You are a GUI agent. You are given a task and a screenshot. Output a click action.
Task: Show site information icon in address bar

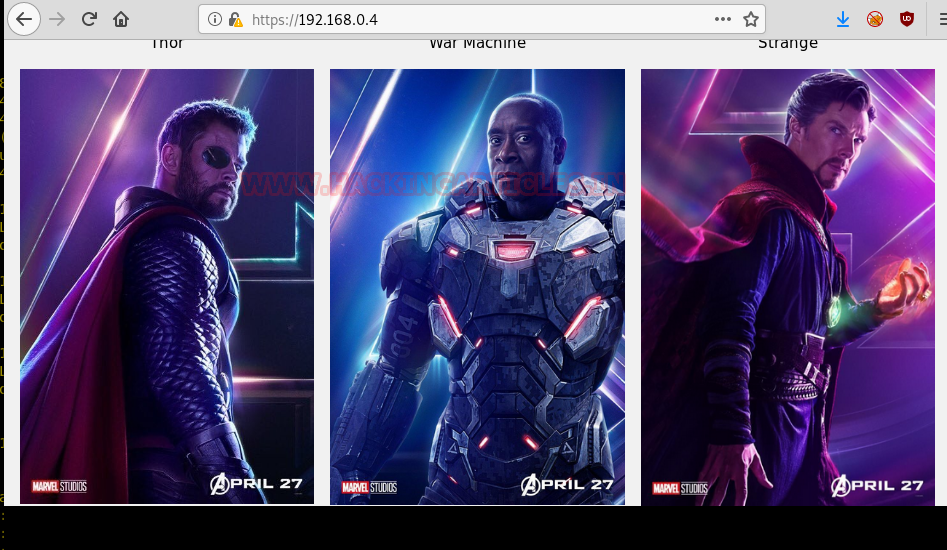[214, 19]
